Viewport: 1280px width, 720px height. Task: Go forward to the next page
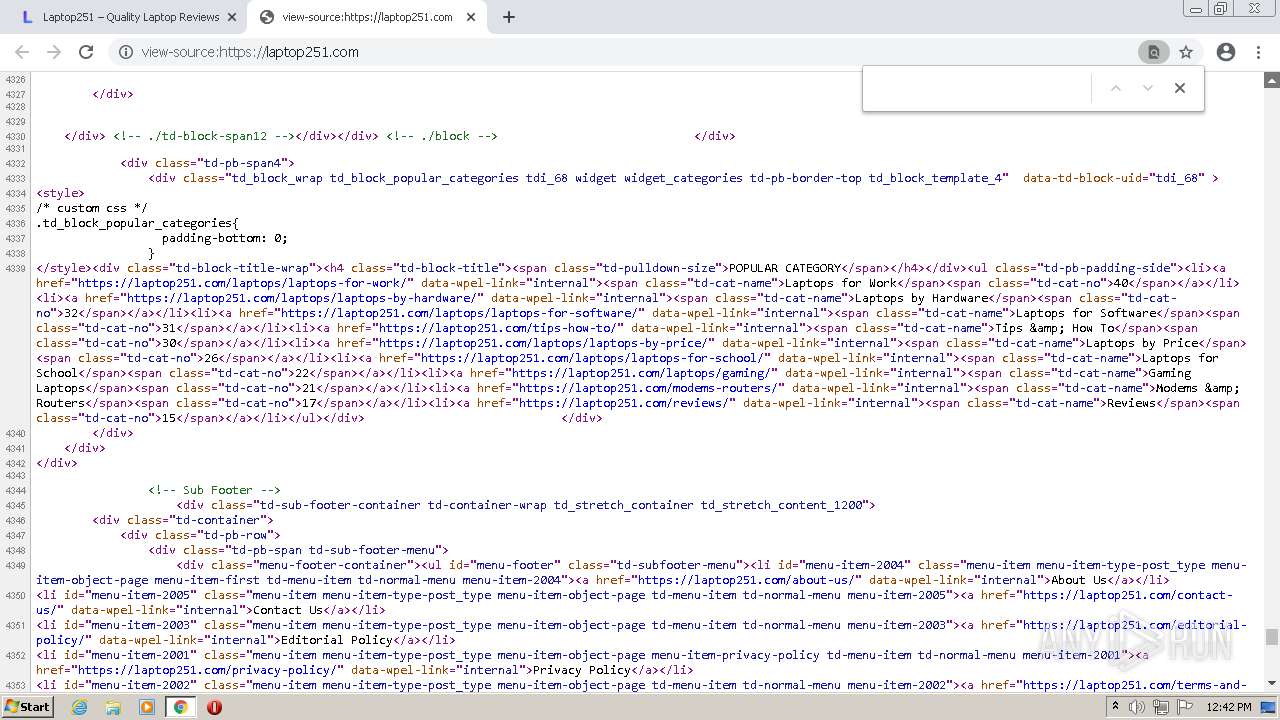[54, 52]
